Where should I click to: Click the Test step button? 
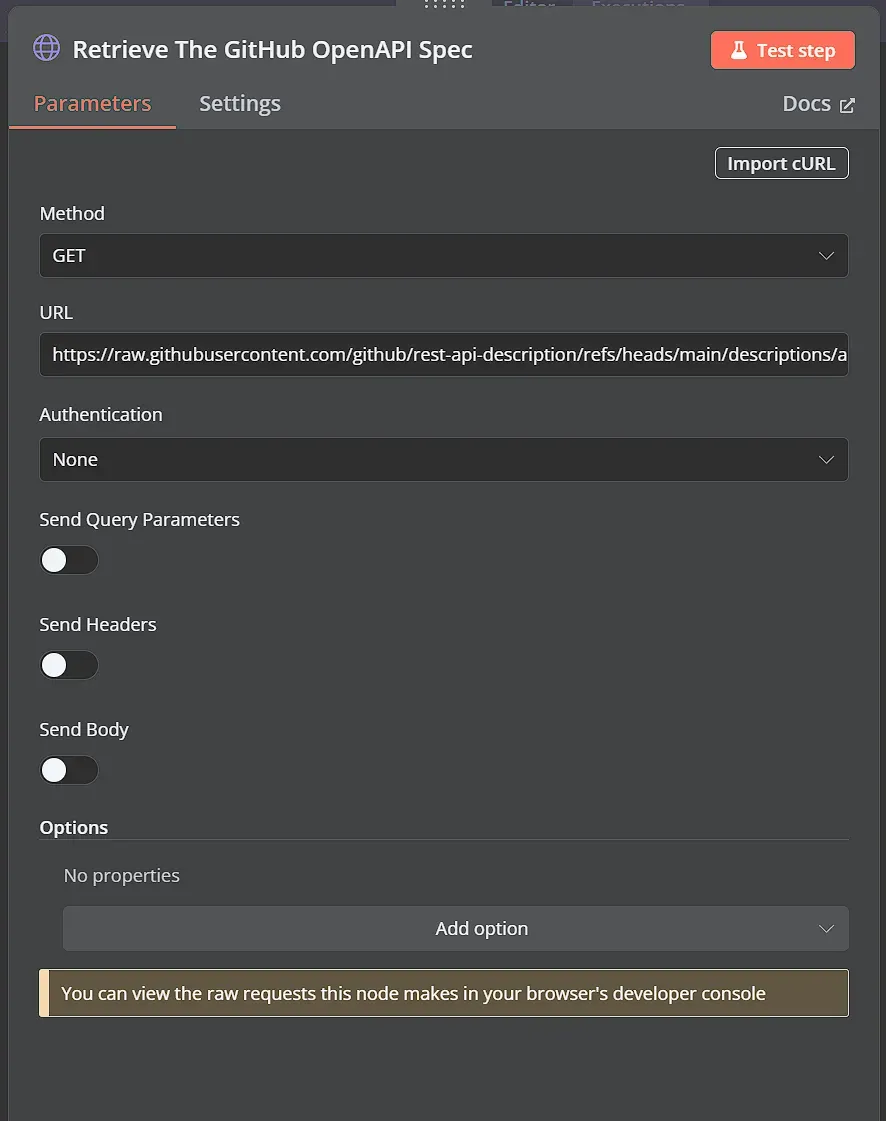coord(783,49)
